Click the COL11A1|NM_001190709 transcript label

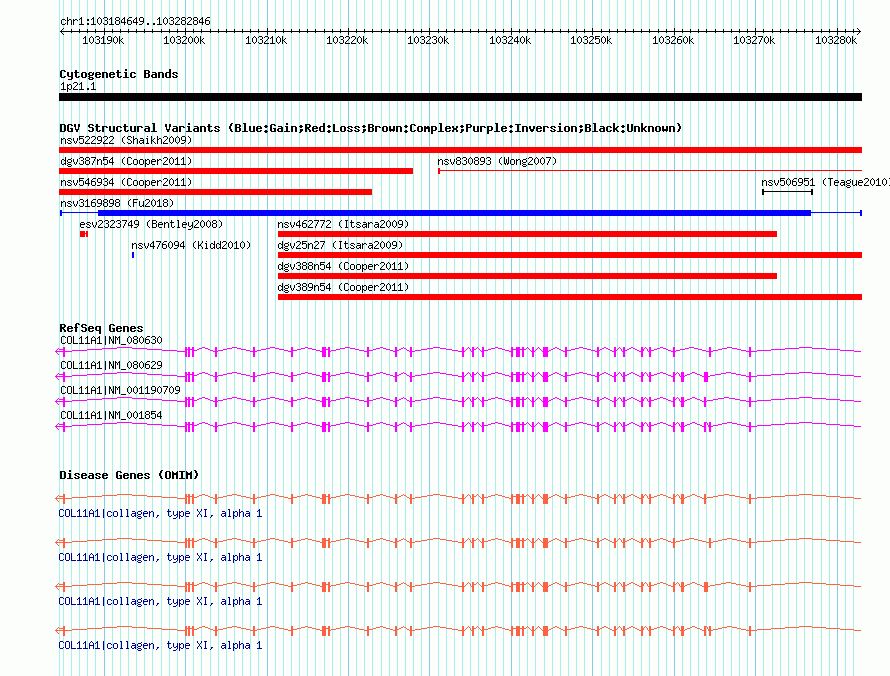[x=120, y=391]
